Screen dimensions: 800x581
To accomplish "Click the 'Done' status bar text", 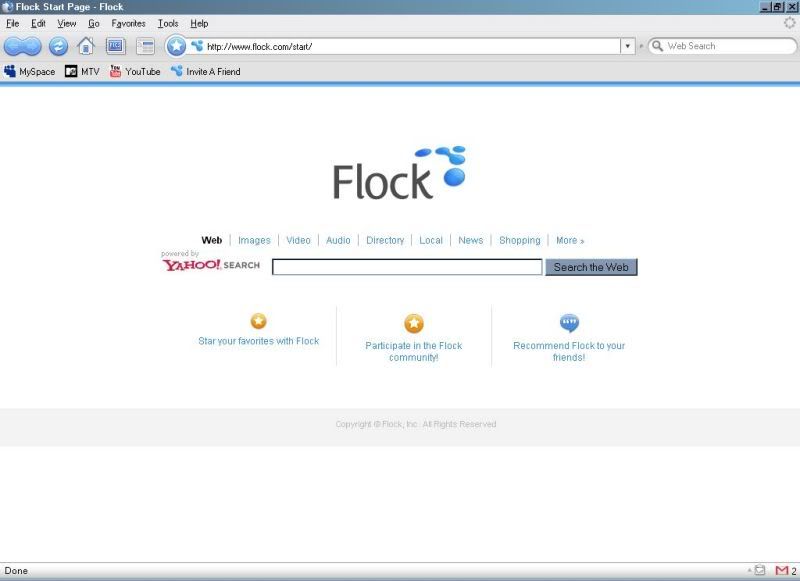I will (x=16, y=571).
